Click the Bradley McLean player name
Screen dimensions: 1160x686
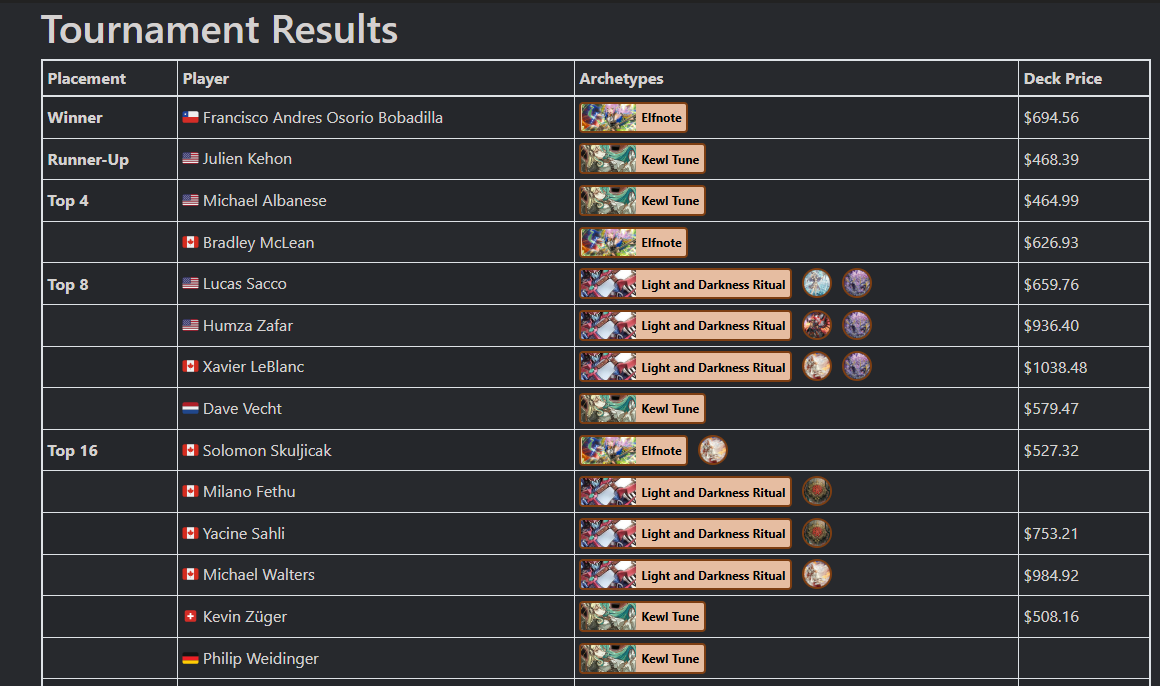pyautogui.click(x=258, y=243)
